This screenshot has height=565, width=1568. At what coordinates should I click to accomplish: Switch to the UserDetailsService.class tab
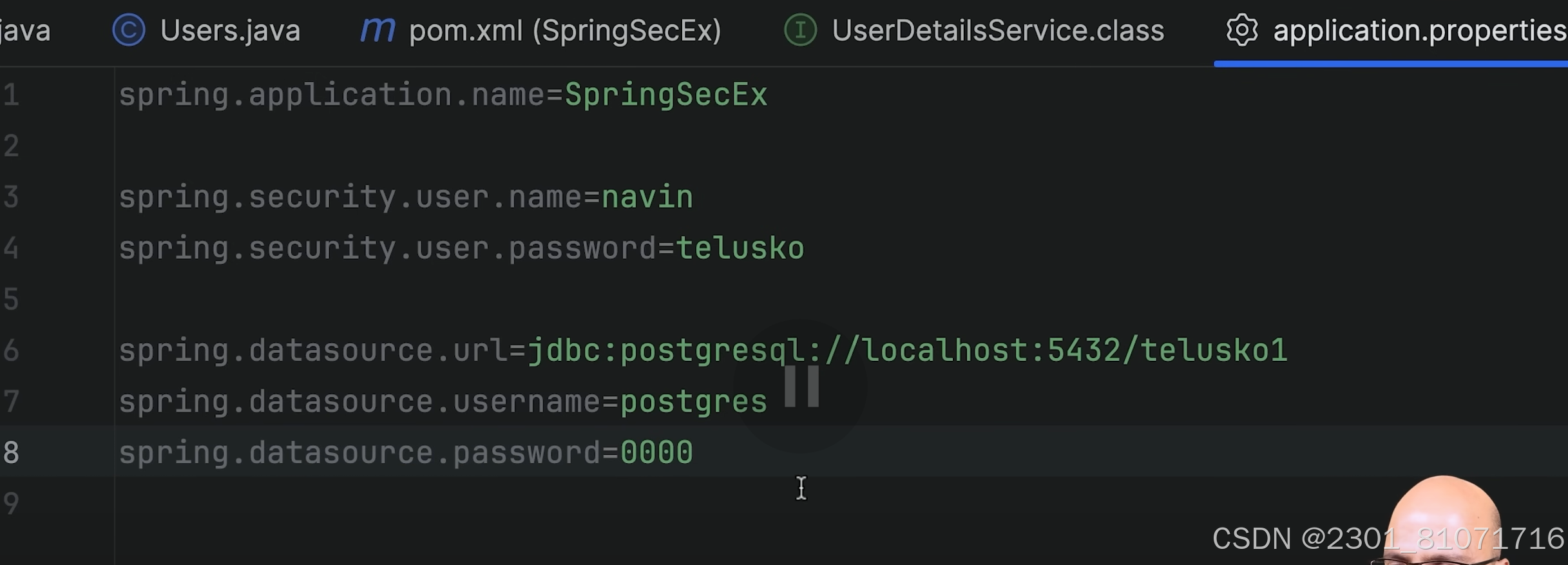click(997, 30)
